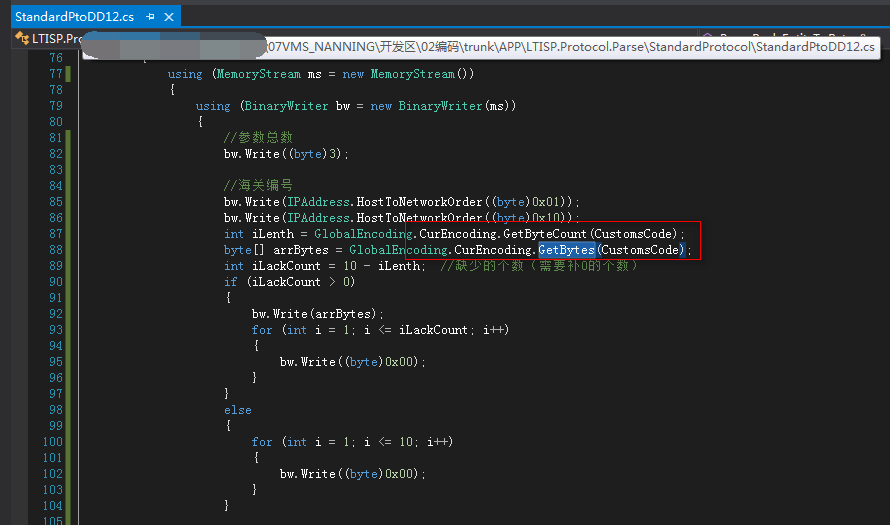Click bw.Write((byte)0x00) on line 95
The height and width of the screenshot is (525, 890).
click(x=352, y=362)
